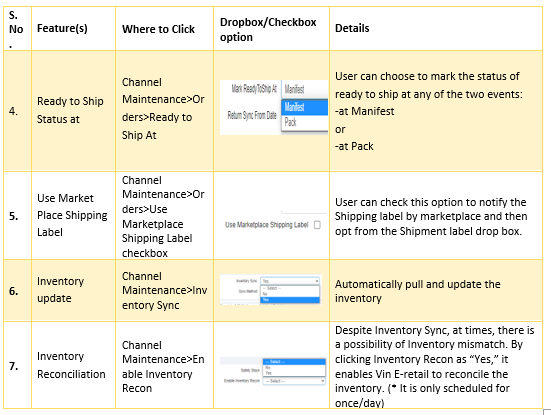Click the Details column header
This screenshot has height=415, width=551.
tap(352, 28)
